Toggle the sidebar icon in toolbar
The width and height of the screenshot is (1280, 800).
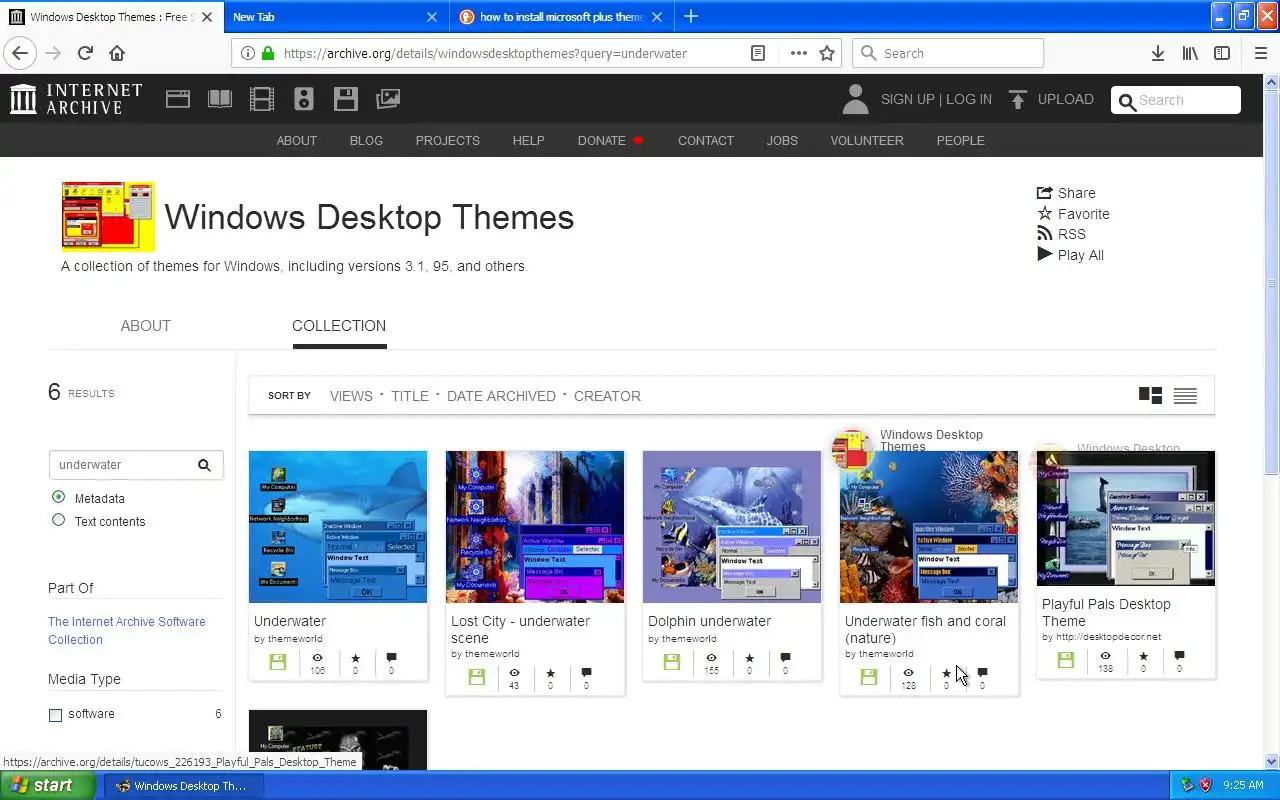point(1222,53)
